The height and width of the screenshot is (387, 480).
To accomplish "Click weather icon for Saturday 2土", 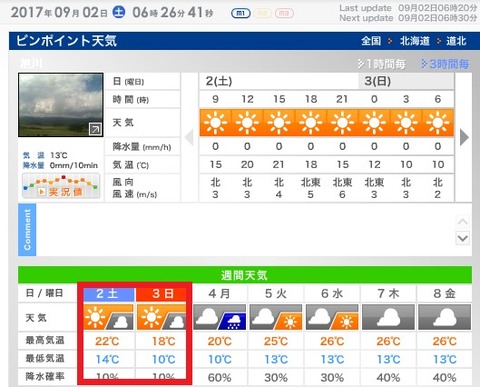I will pos(108,317).
